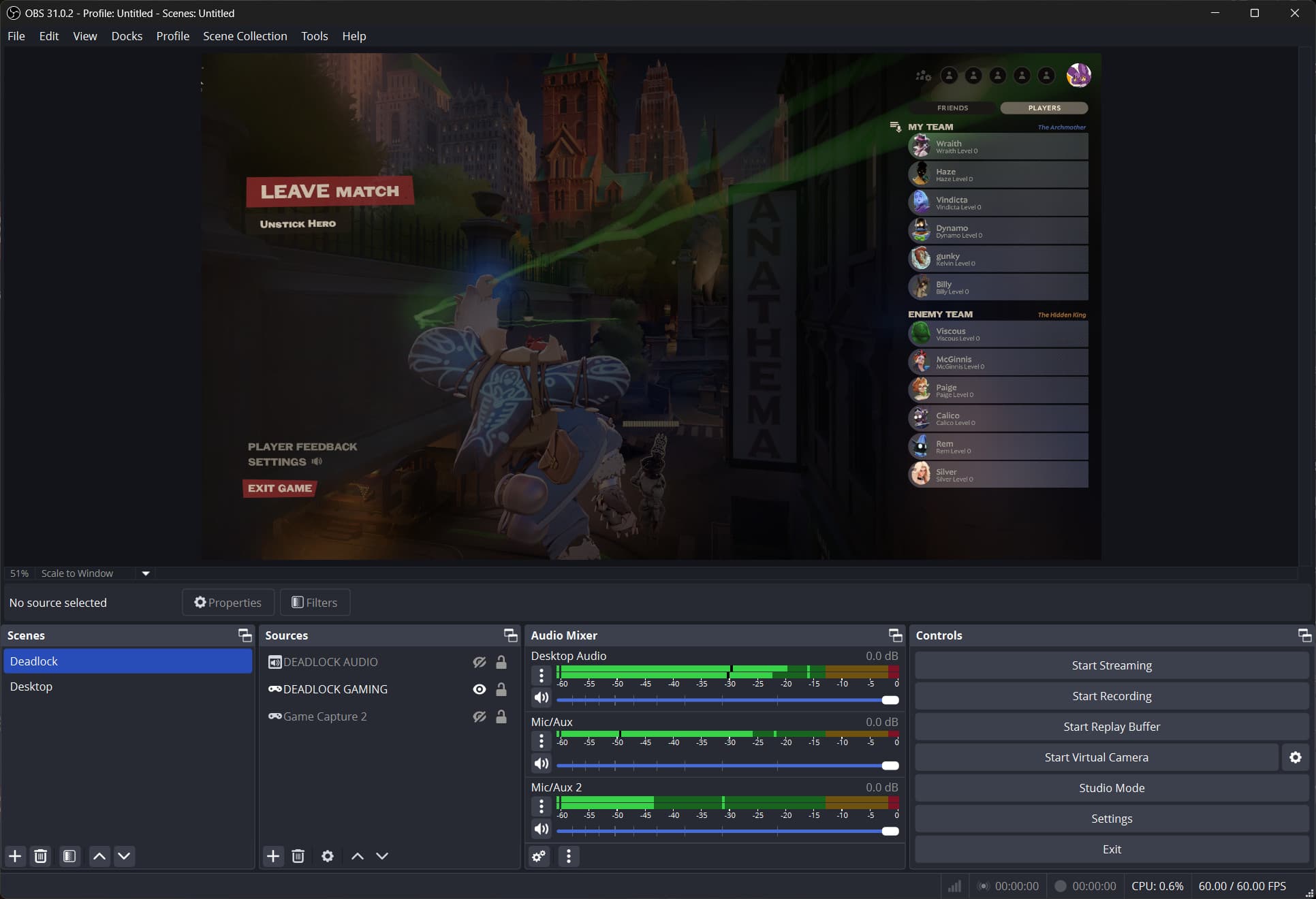Screen dimensions: 1316x899
Task: Show the hidden Game Capture 2 source
Action: 480,716
